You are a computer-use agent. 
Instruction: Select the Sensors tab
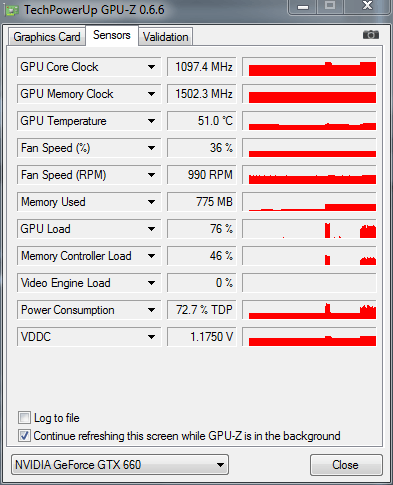(x=112, y=35)
